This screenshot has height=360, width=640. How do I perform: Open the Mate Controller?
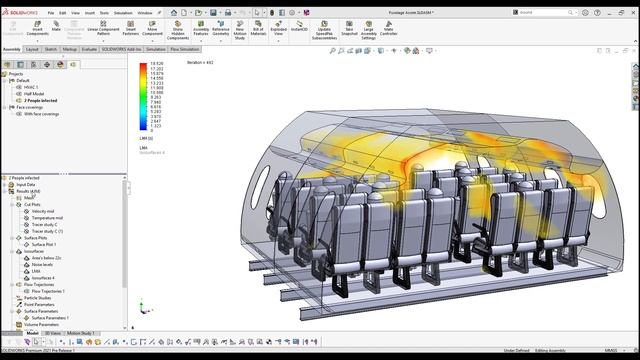[389, 29]
